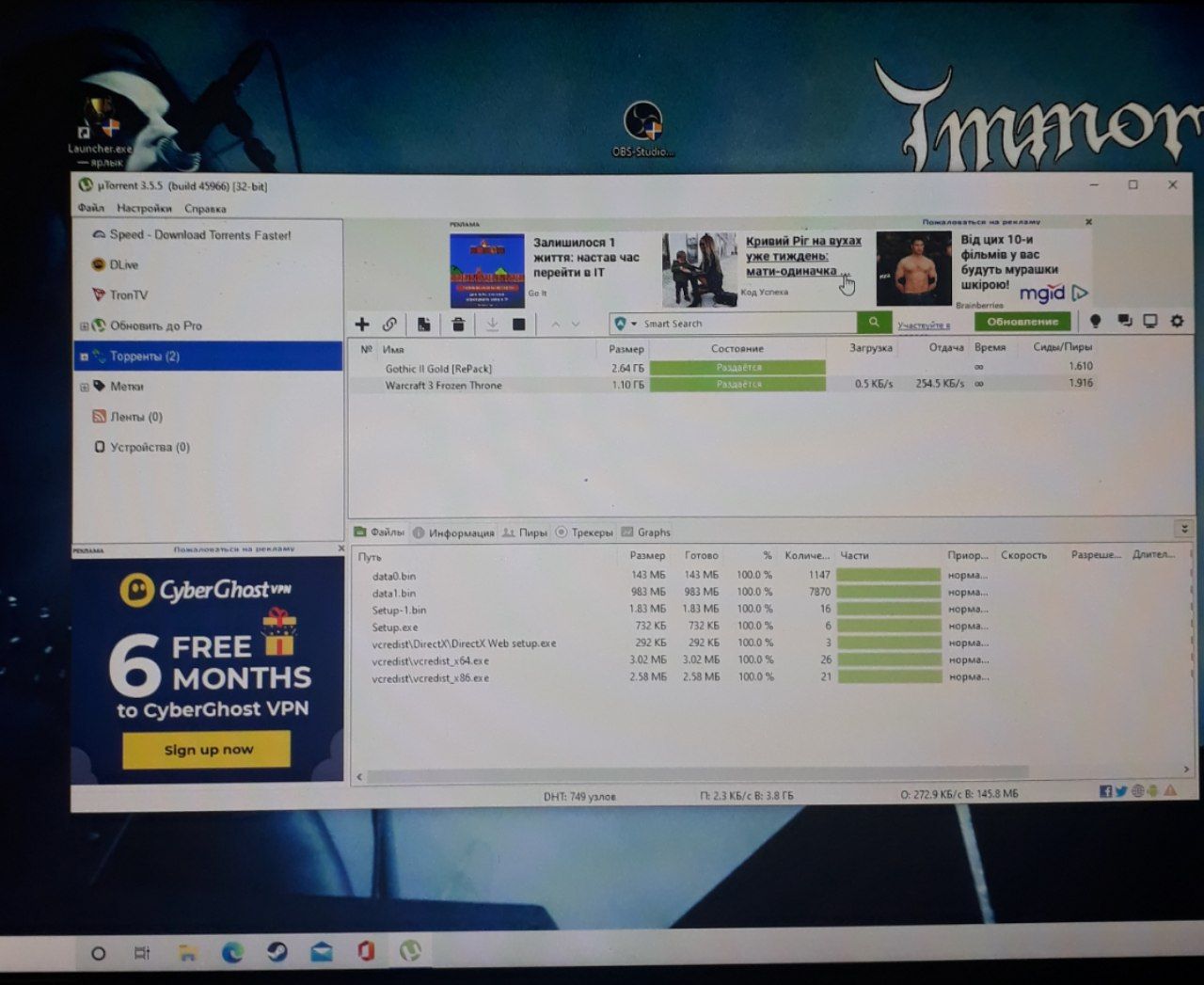1204x985 pixels.
Task: Click the green search magnifier button
Action: pos(874,323)
